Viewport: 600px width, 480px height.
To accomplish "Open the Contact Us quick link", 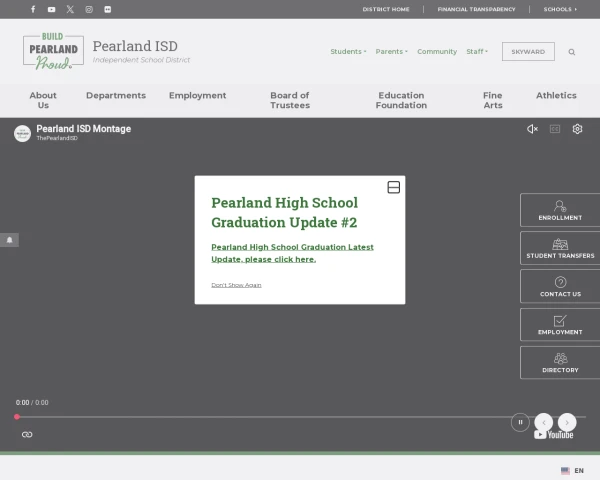I will pos(560,286).
